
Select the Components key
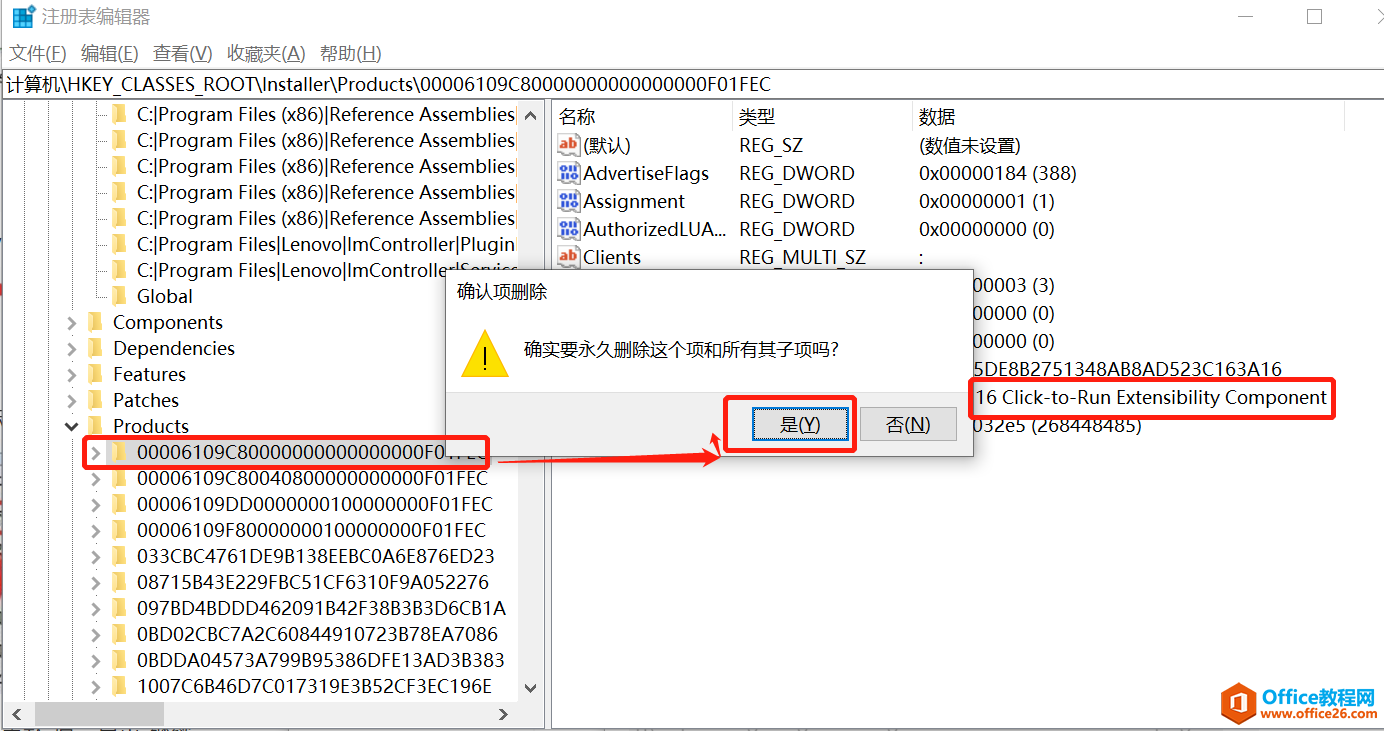click(x=168, y=323)
